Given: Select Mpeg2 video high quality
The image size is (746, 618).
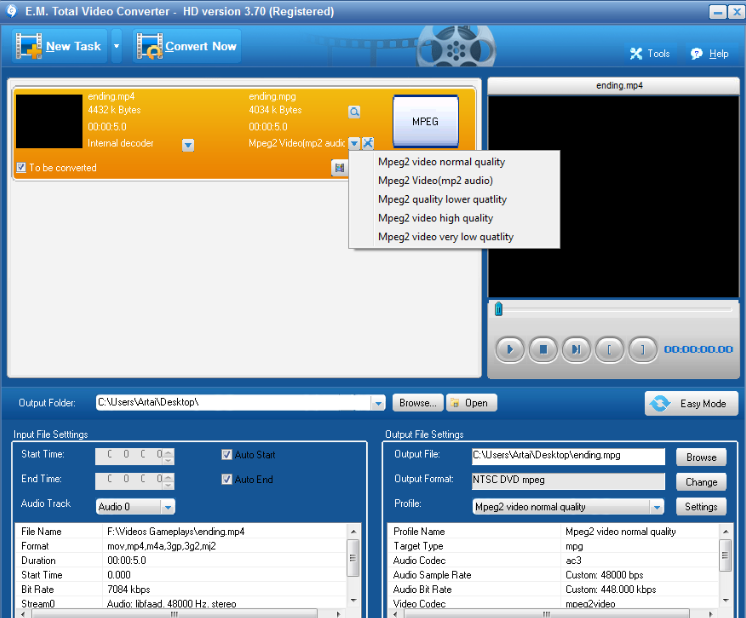Looking at the screenshot, I should [435, 218].
